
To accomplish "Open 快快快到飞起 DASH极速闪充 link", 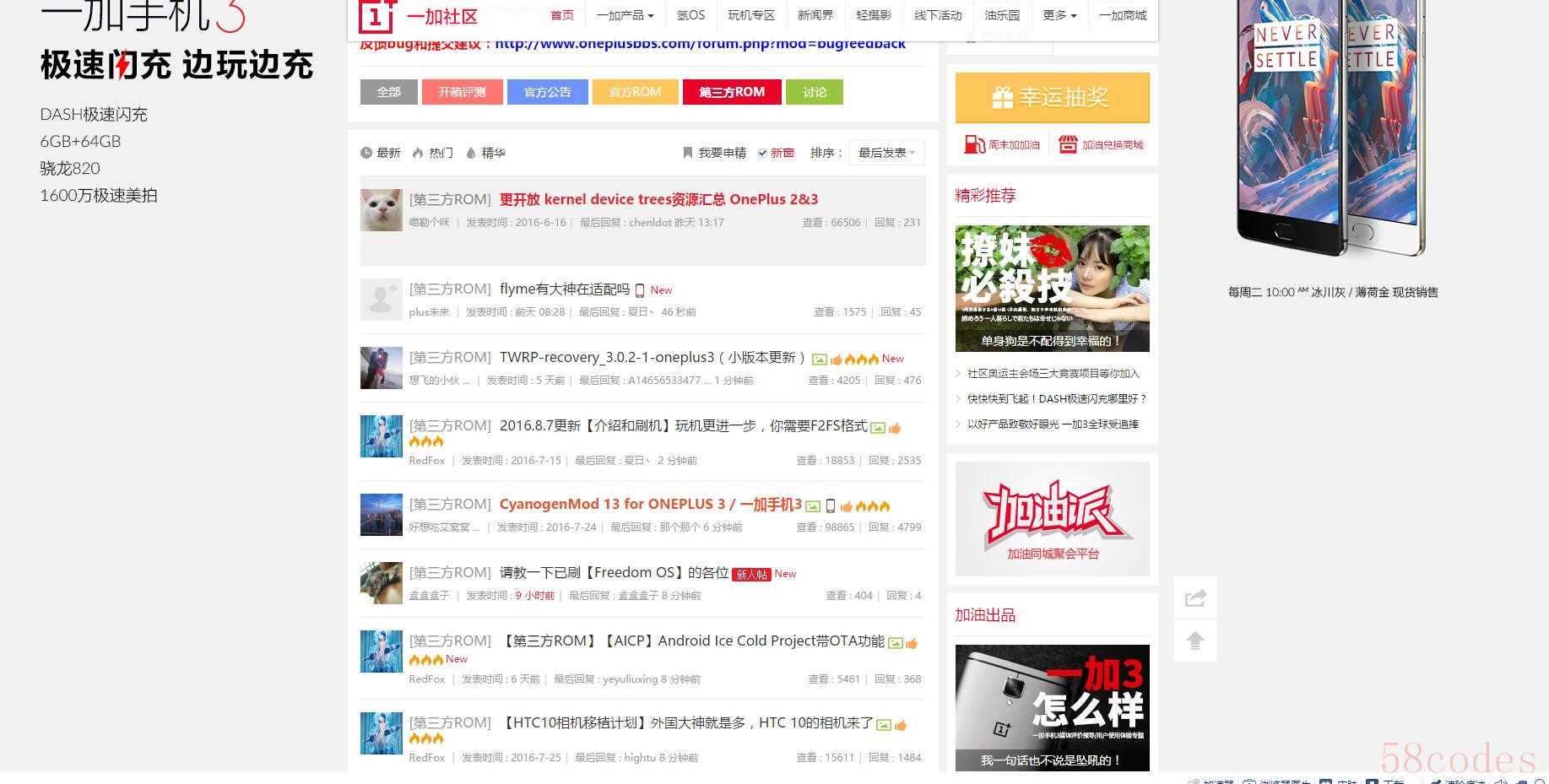I will click(x=1057, y=398).
